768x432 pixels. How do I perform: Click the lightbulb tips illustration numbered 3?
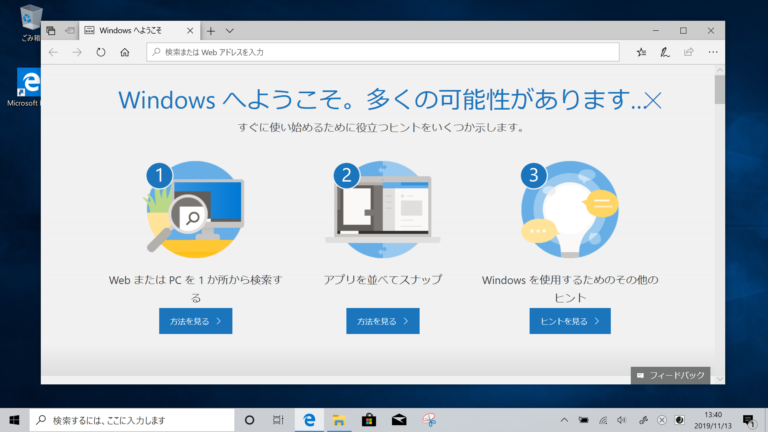570,209
